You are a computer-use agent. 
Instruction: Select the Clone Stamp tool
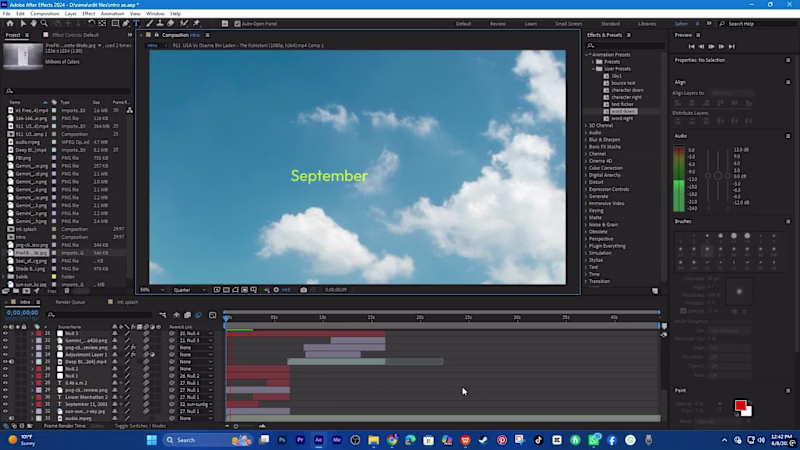click(160, 23)
